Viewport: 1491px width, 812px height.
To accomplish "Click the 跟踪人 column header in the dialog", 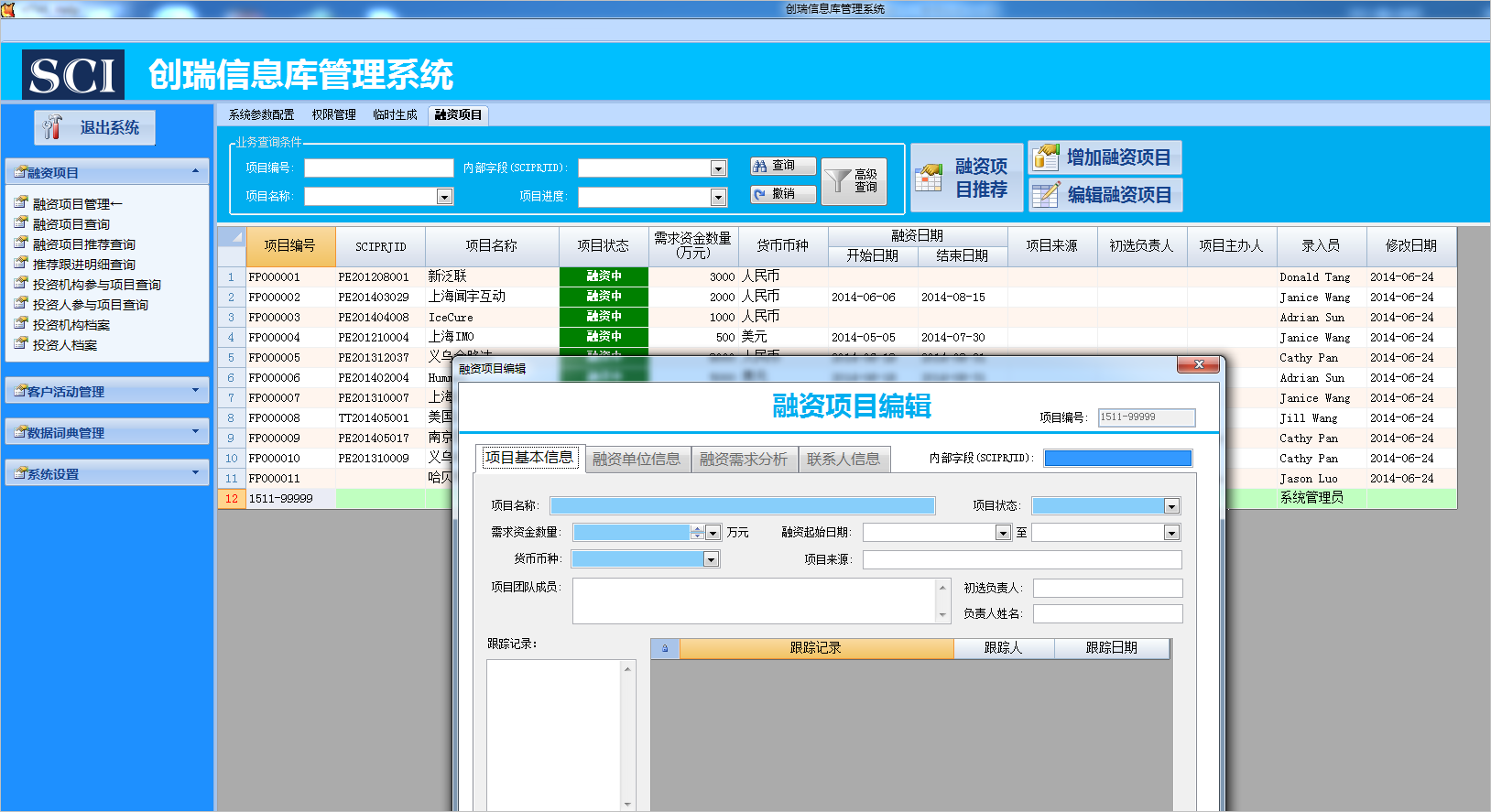I will tap(1004, 648).
